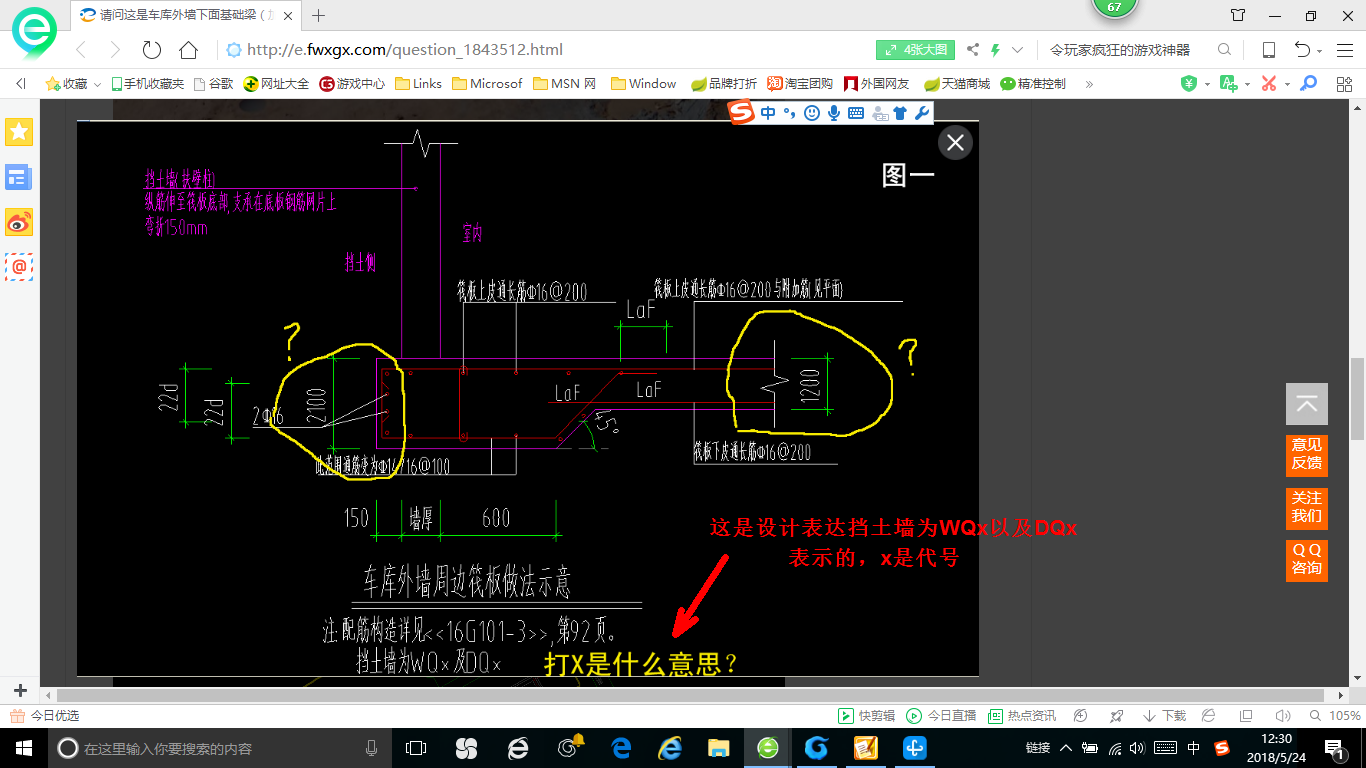Click the share icon in address bar
Viewport: 1366px width, 768px height.
coord(972,50)
